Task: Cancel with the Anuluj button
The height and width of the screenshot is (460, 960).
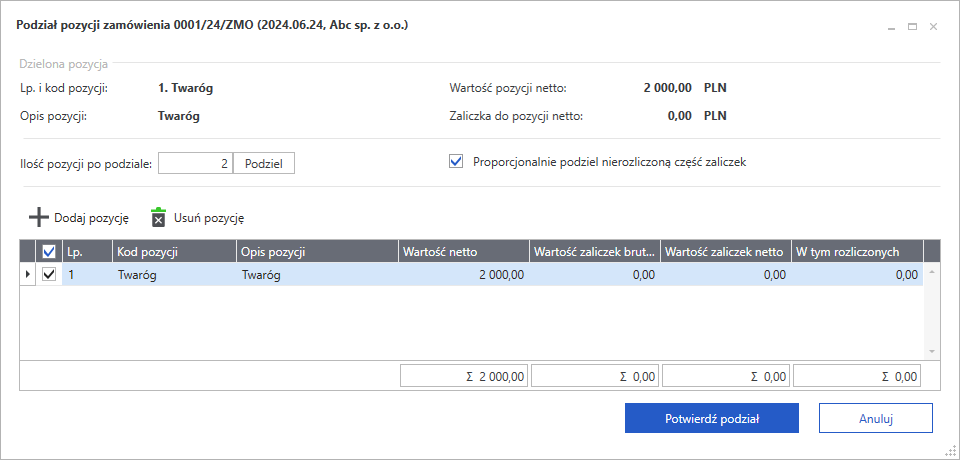Action: (875, 418)
